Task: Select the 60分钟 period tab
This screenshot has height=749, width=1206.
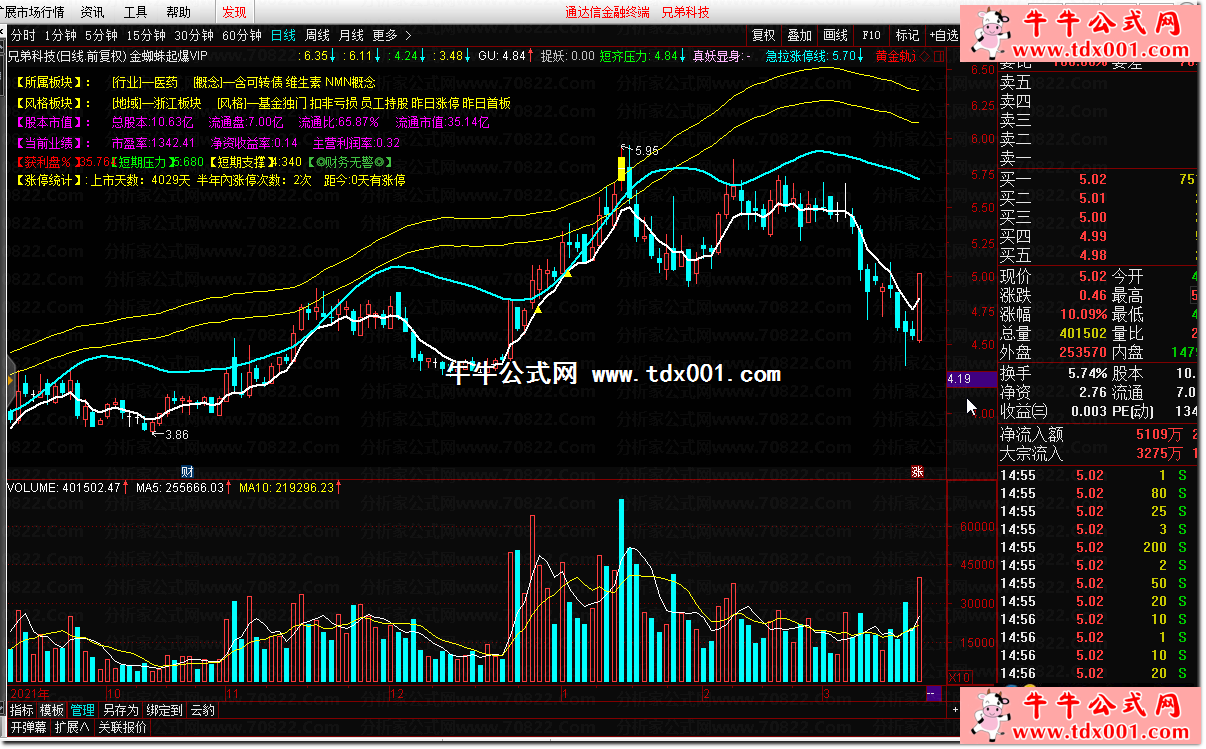Action: pyautogui.click(x=242, y=35)
